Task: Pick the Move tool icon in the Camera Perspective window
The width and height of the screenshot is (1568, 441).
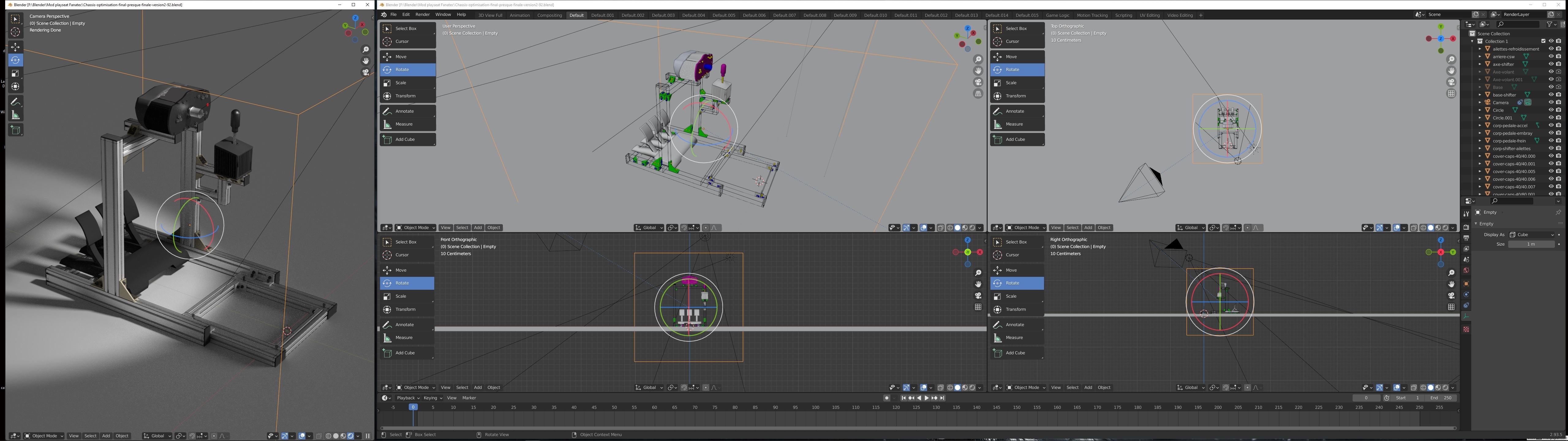Action: point(15,47)
